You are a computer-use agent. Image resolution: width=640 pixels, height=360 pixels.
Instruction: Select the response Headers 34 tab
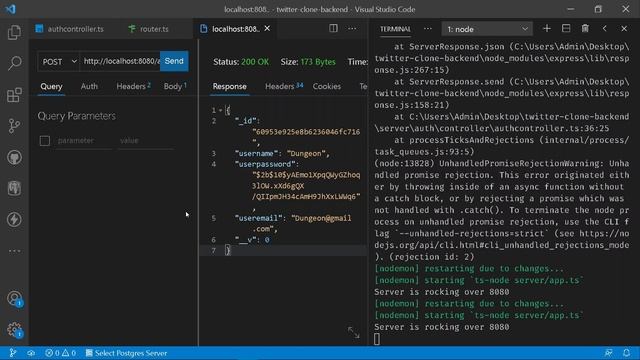(x=284, y=87)
